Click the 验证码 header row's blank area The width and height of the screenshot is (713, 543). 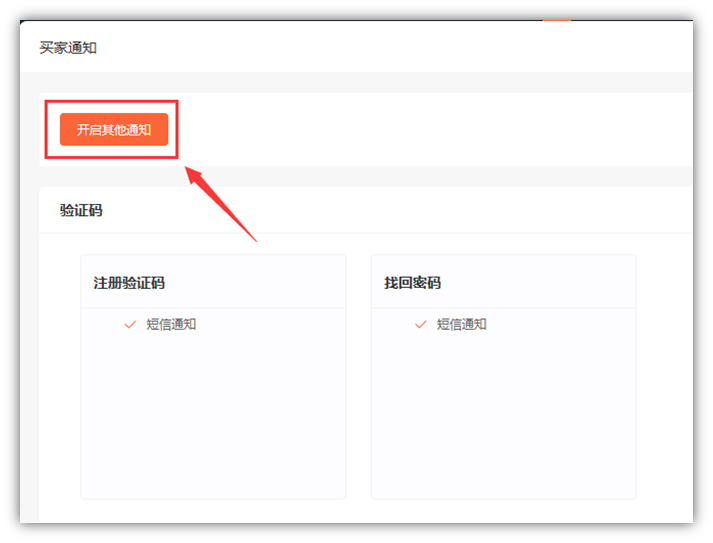[x=400, y=210]
